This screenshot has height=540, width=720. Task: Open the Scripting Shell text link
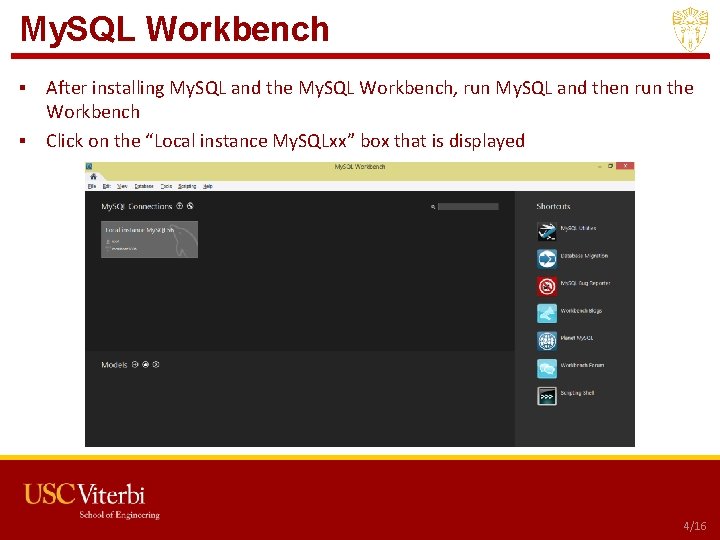[x=577, y=393]
